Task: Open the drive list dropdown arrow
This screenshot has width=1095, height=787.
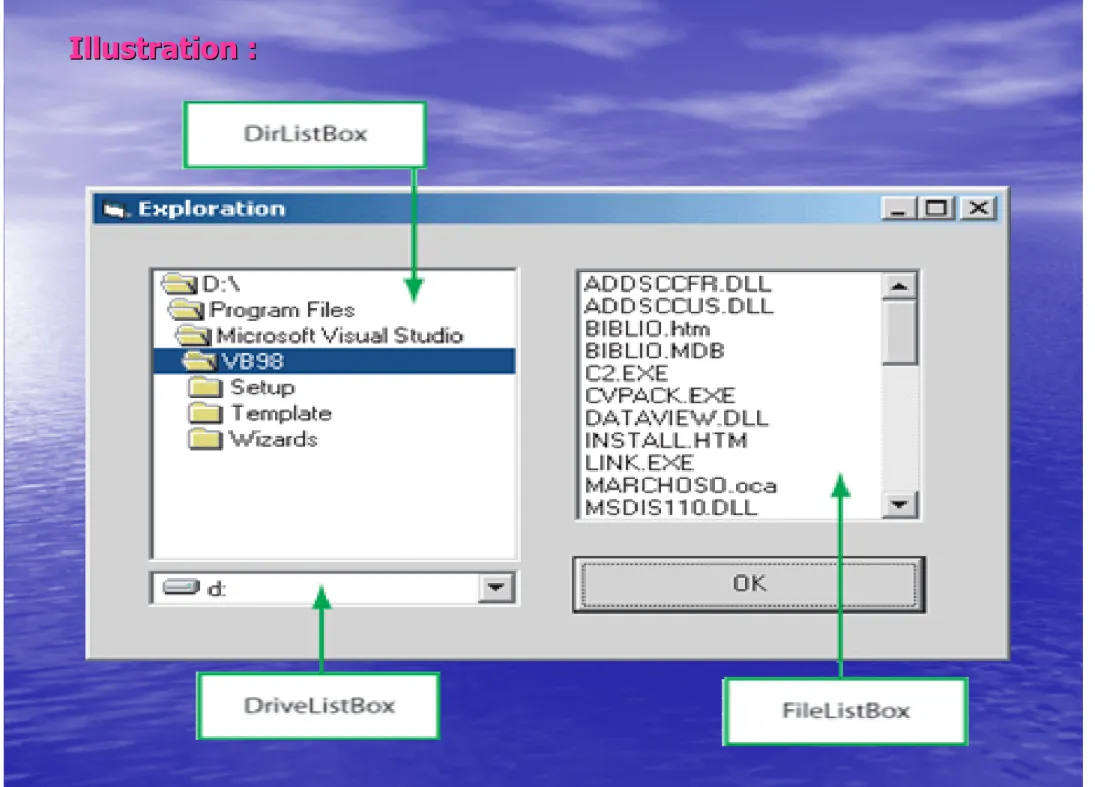Action: click(497, 587)
